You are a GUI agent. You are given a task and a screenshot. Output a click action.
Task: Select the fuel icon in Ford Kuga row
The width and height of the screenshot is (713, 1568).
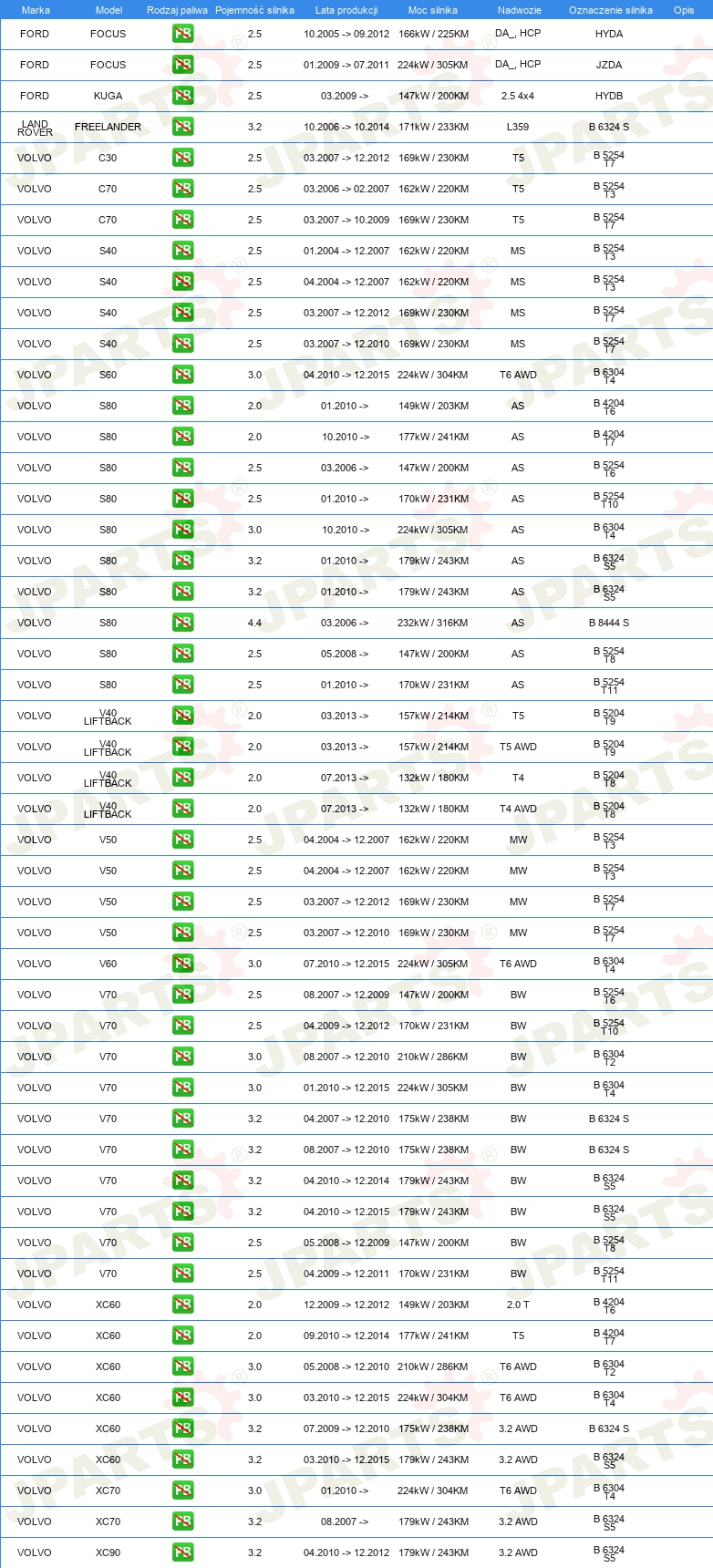182,96
